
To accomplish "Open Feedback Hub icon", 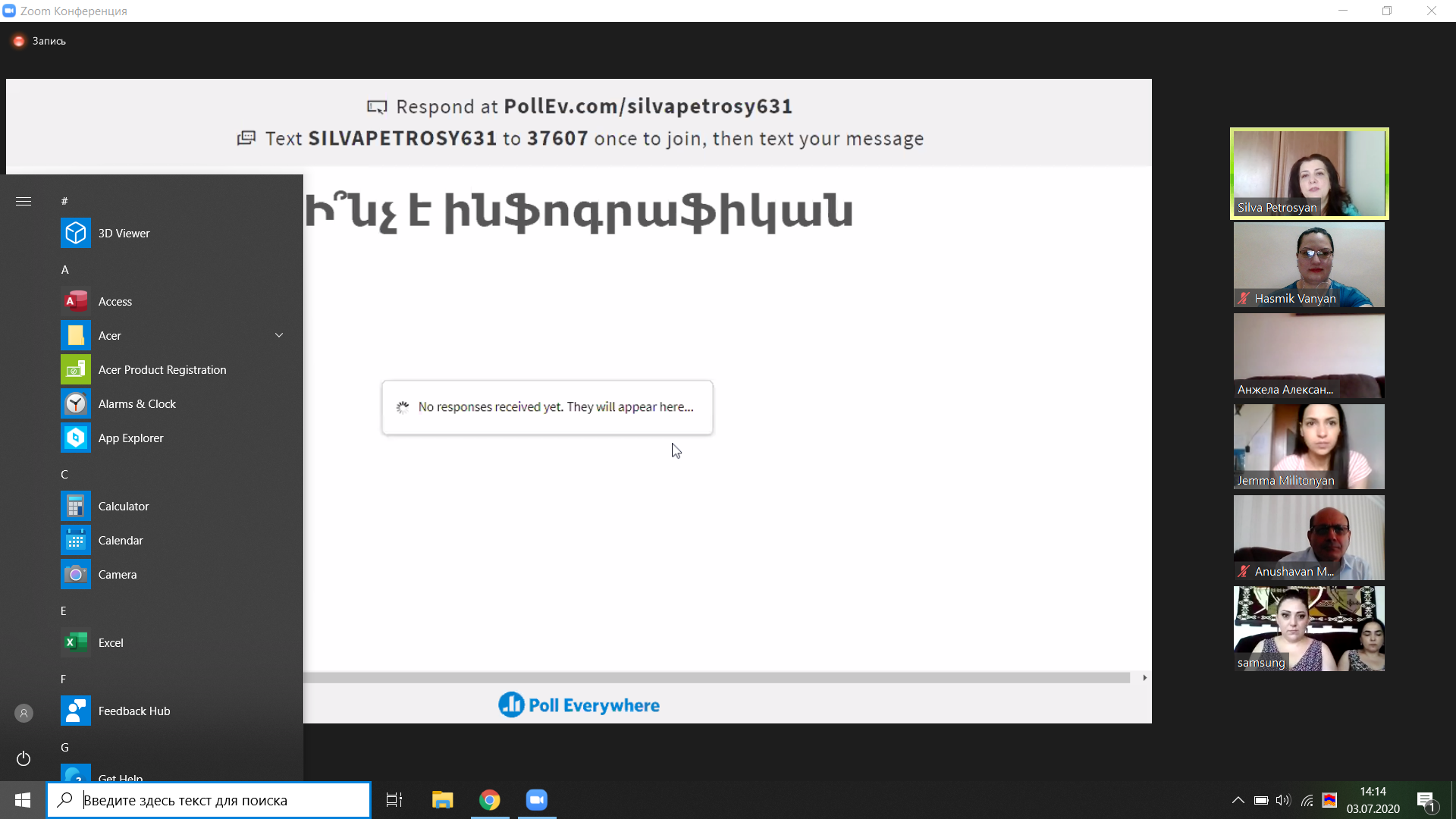I will pos(76,711).
